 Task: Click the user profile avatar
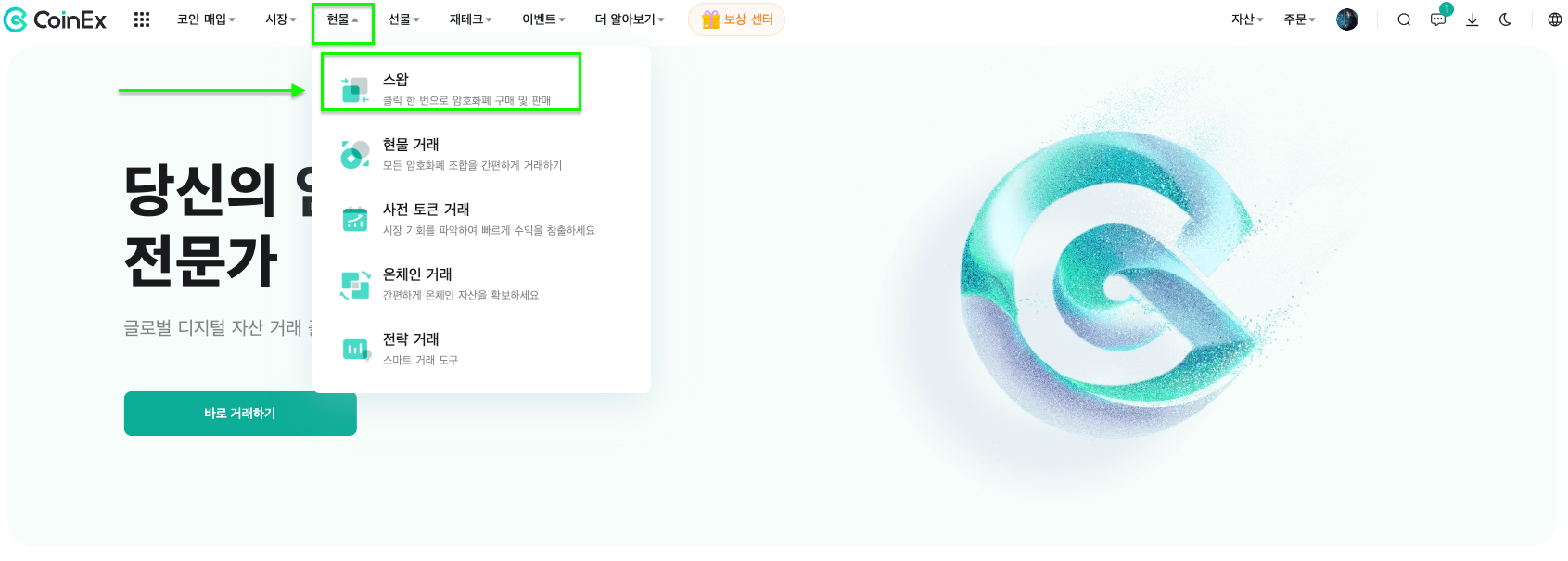1347,19
